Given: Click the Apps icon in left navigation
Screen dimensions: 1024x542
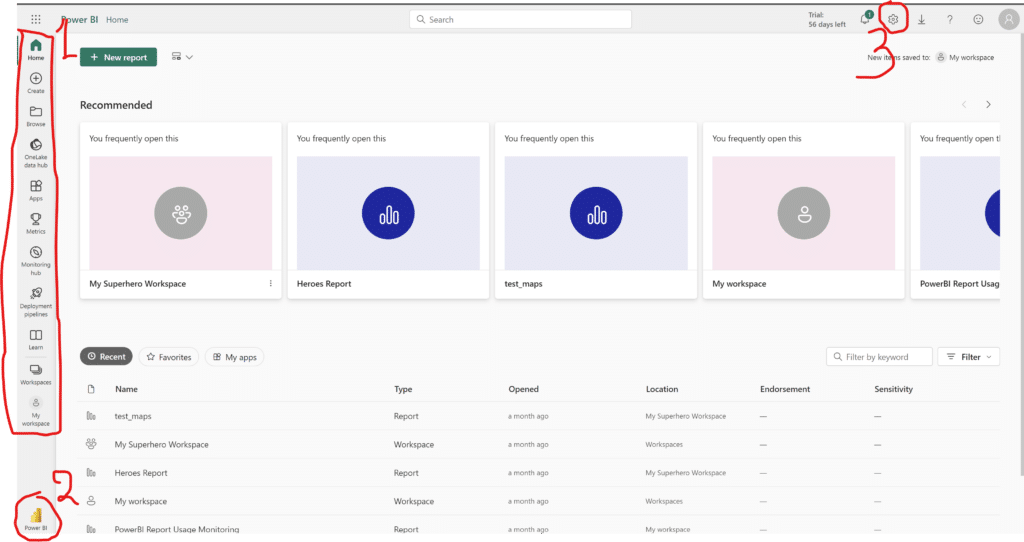Looking at the screenshot, I should pos(36,190).
